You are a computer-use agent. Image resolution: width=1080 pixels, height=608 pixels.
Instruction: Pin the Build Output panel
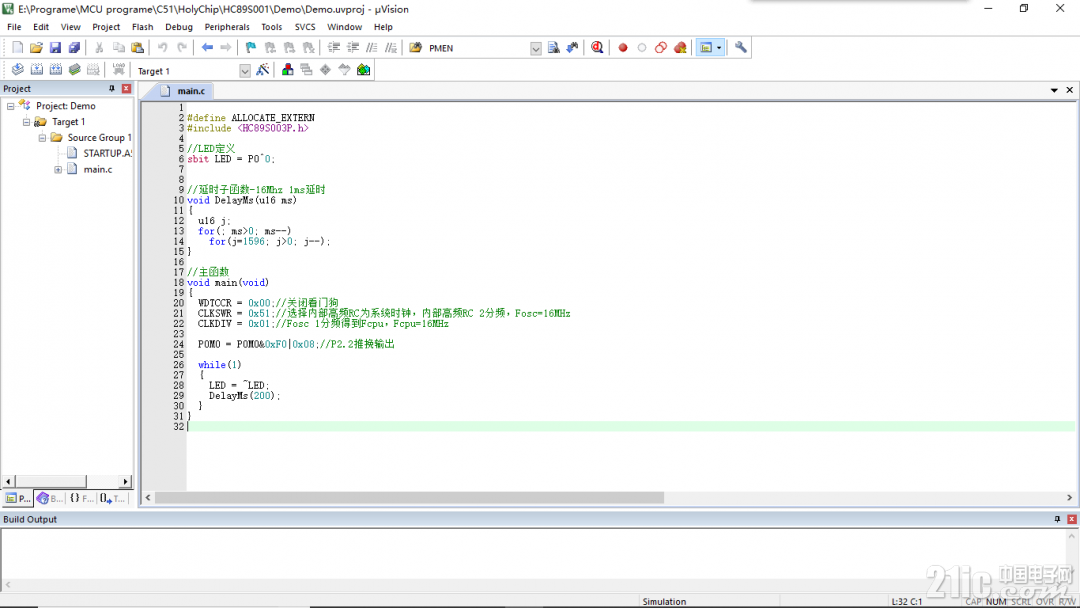1057,519
